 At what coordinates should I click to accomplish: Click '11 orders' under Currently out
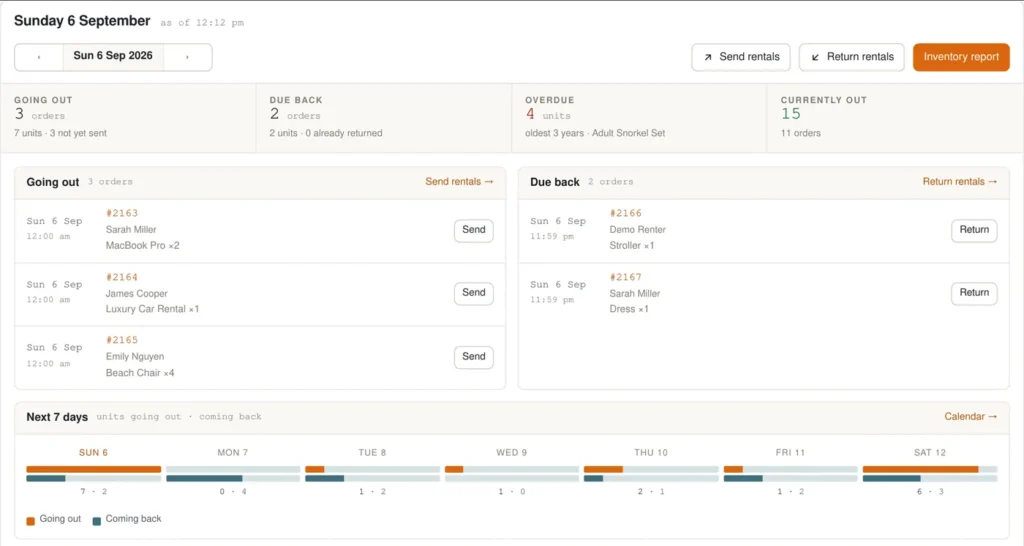pos(801,133)
